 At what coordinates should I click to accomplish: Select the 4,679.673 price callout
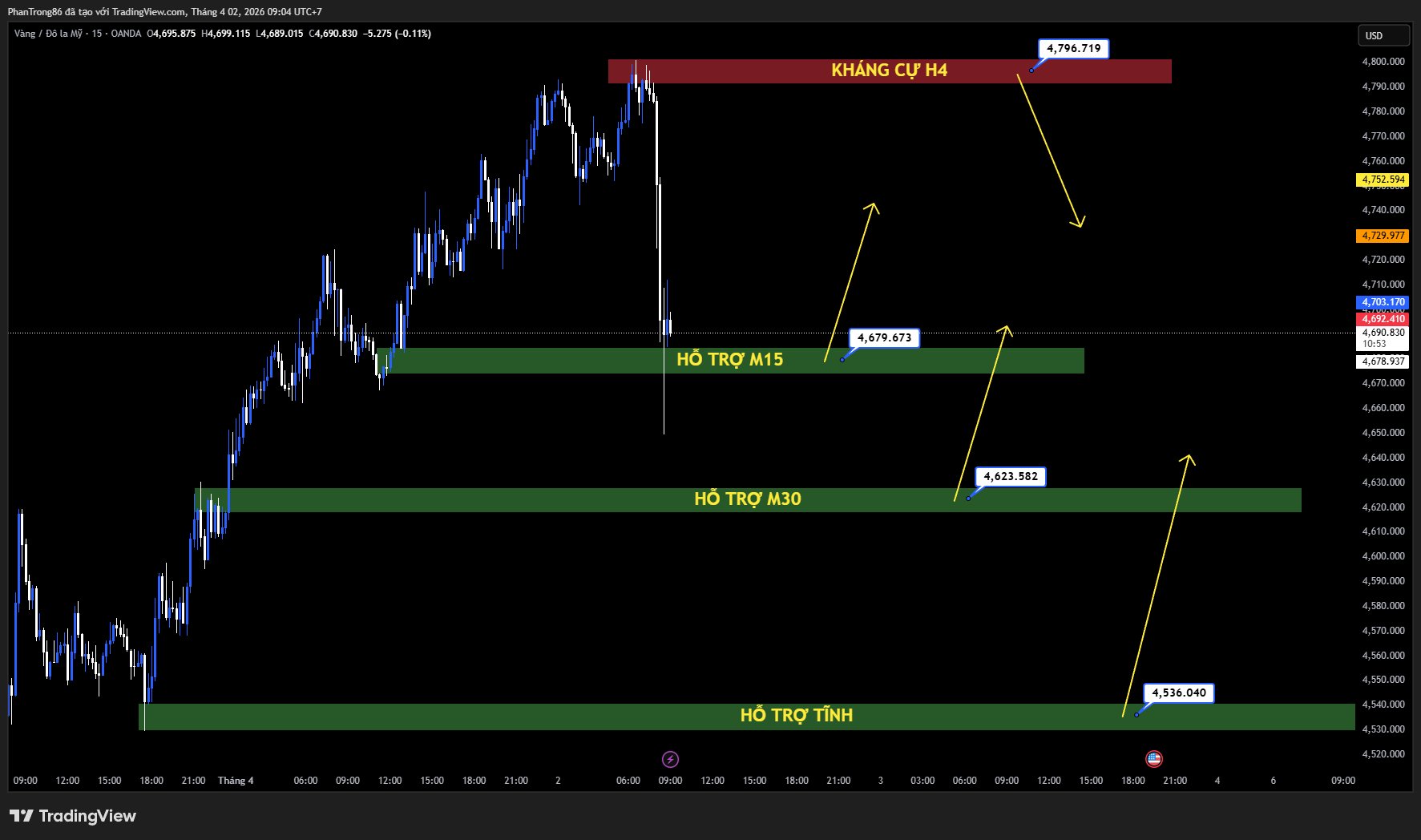click(x=885, y=337)
